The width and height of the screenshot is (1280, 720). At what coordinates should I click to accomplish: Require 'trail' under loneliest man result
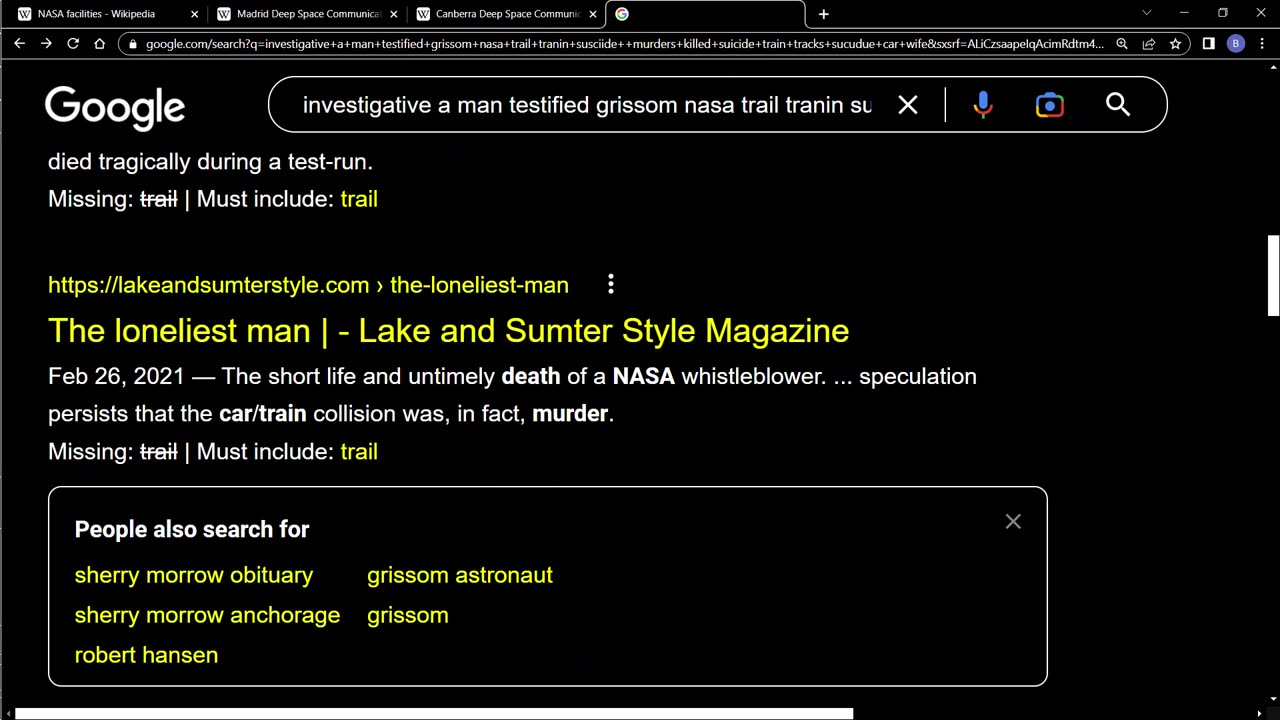click(359, 452)
